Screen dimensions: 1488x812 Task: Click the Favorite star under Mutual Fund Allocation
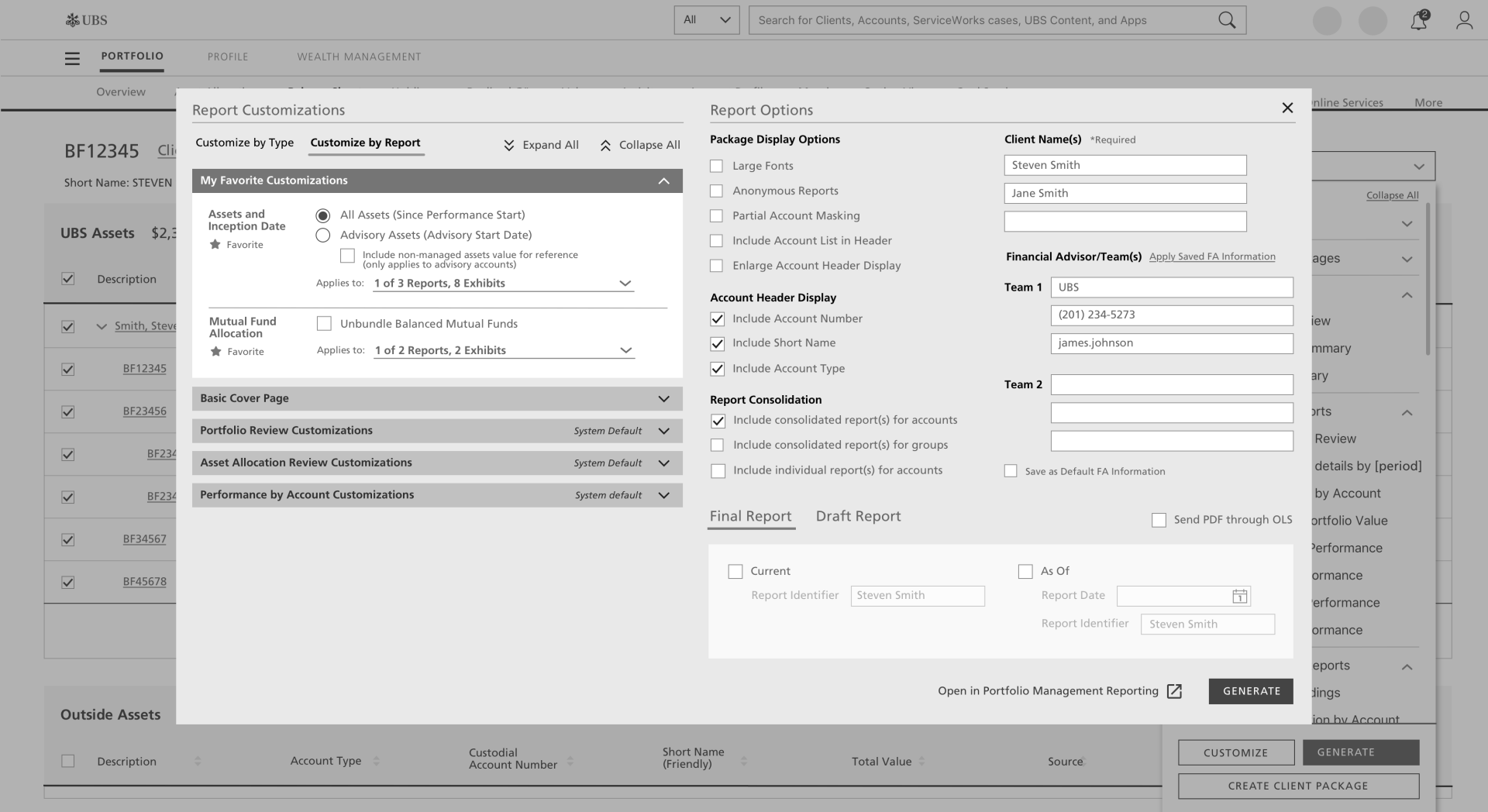tap(216, 351)
